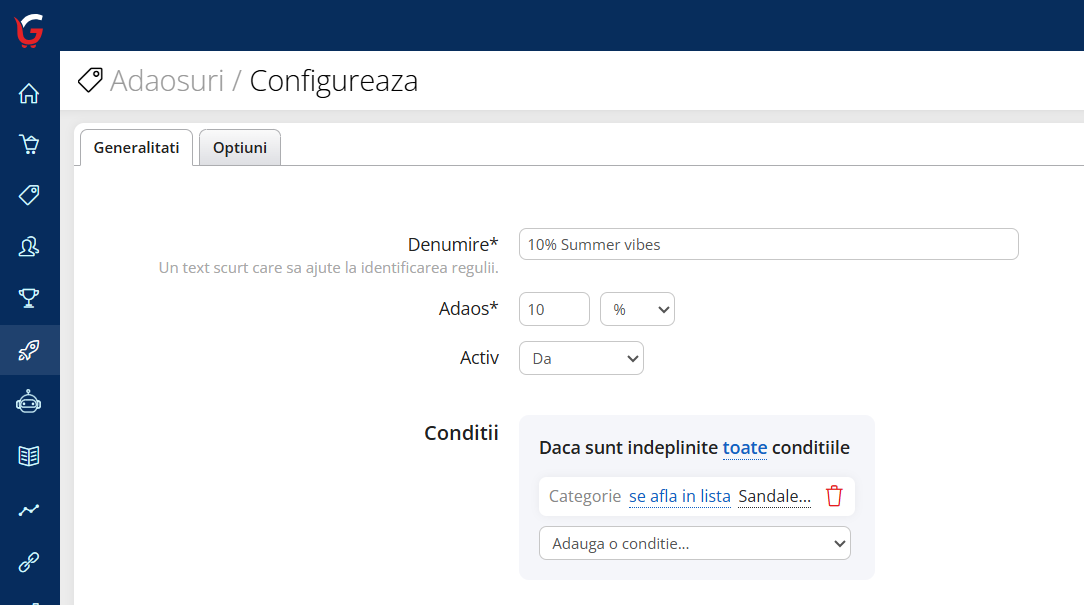Click the 'toate' conditions link
This screenshot has width=1084, height=605.
pyautogui.click(x=745, y=448)
